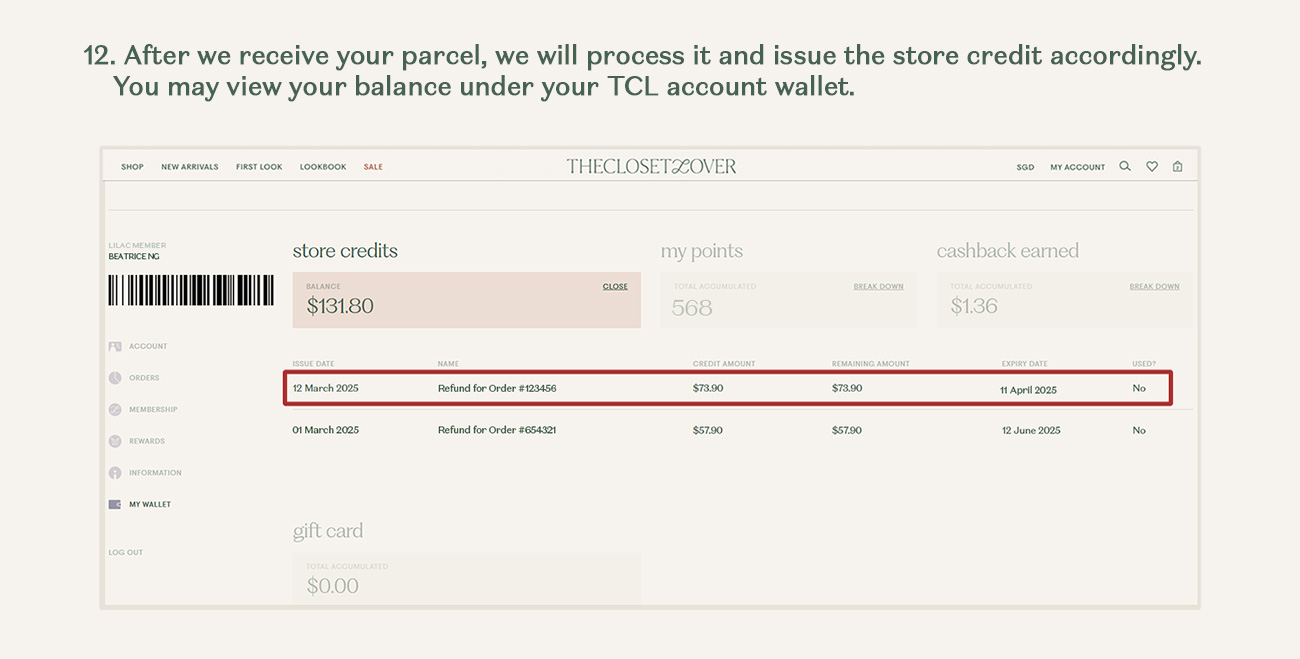
Task: Select the Refund for Order #123456 row
Action: (x=727, y=388)
